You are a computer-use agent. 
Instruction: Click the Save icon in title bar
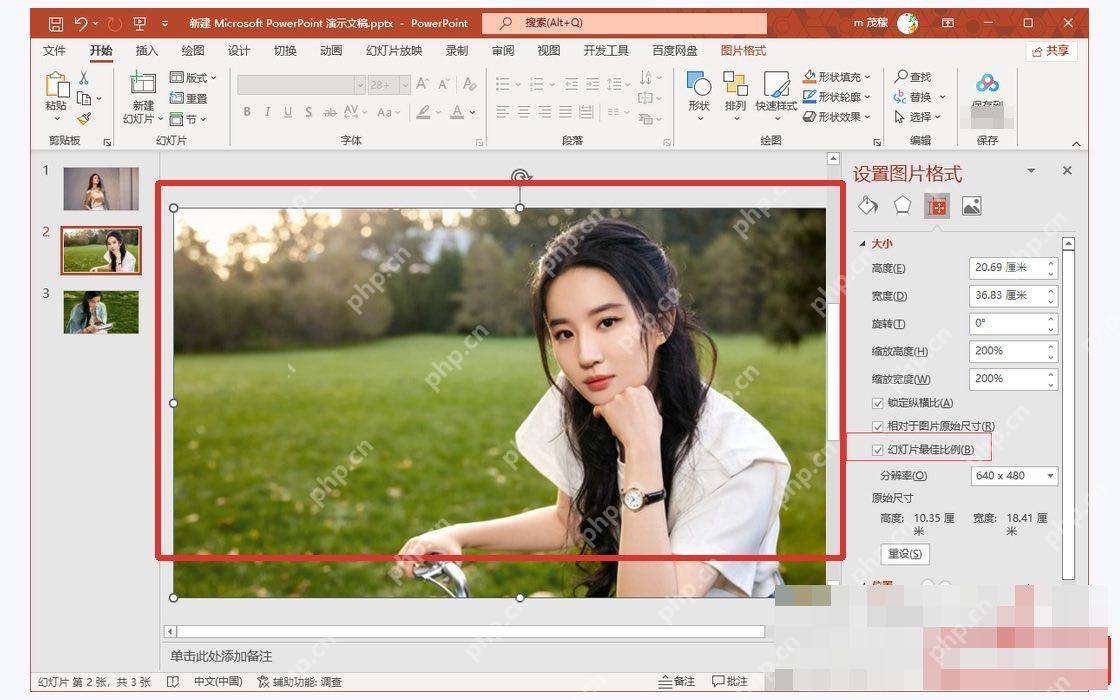pos(55,24)
